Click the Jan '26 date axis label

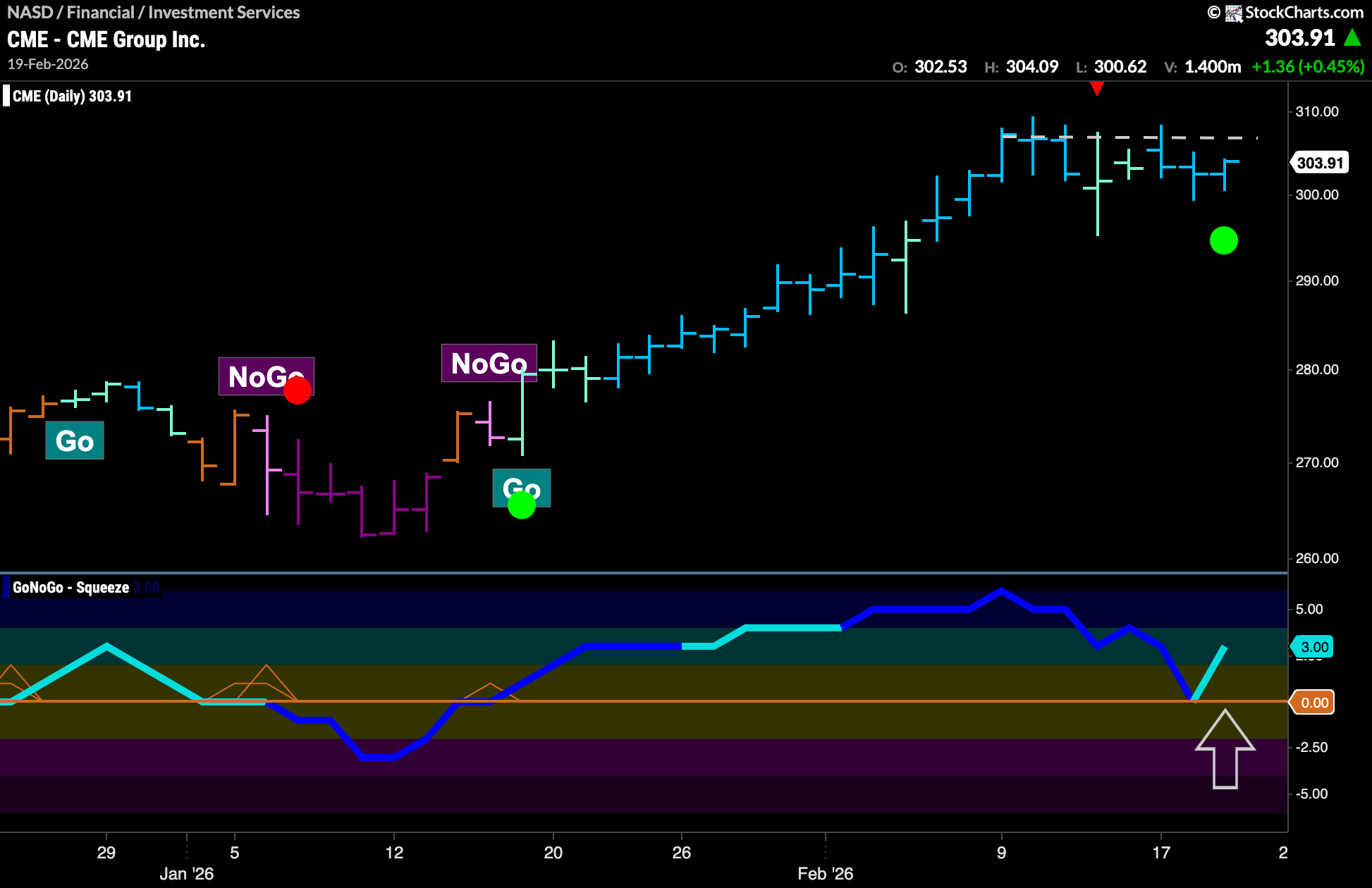pyautogui.click(x=186, y=874)
